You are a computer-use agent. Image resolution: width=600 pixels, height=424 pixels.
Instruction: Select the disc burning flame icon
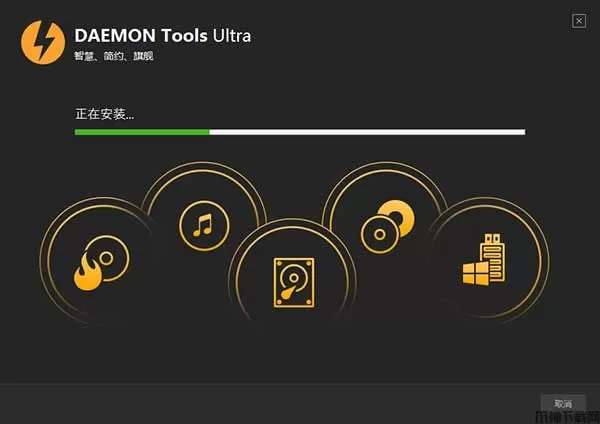click(101, 262)
